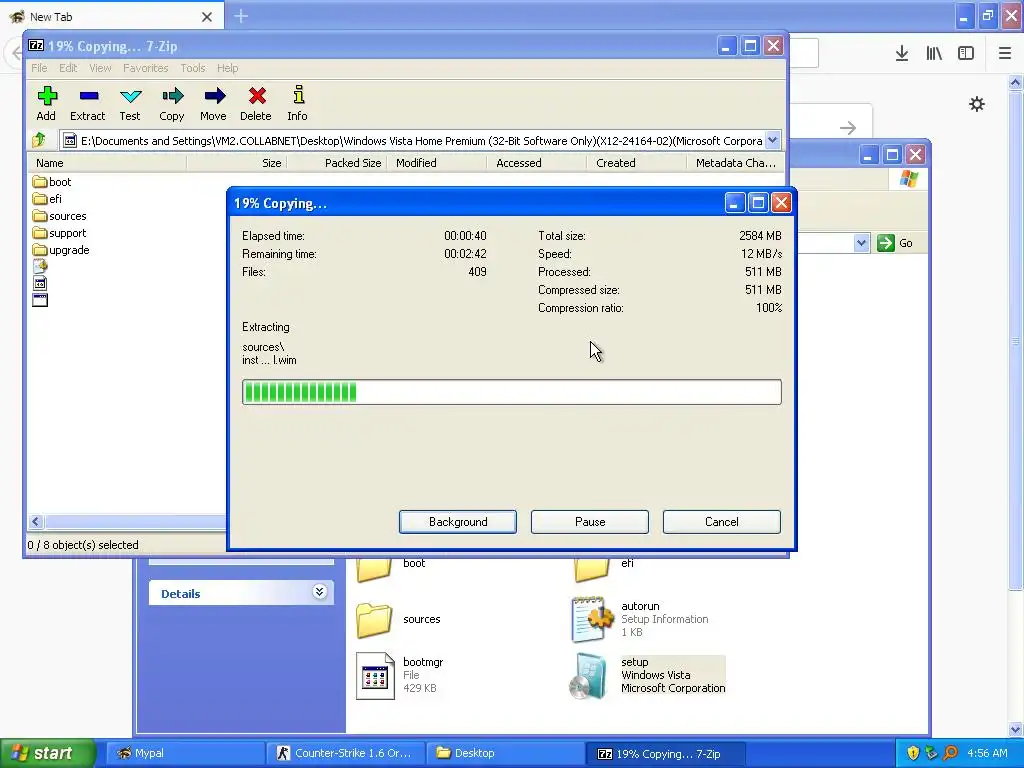Screen dimensions: 1024x768
Task: Click the New Tab page settings gear
Action: pyautogui.click(x=977, y=104)
